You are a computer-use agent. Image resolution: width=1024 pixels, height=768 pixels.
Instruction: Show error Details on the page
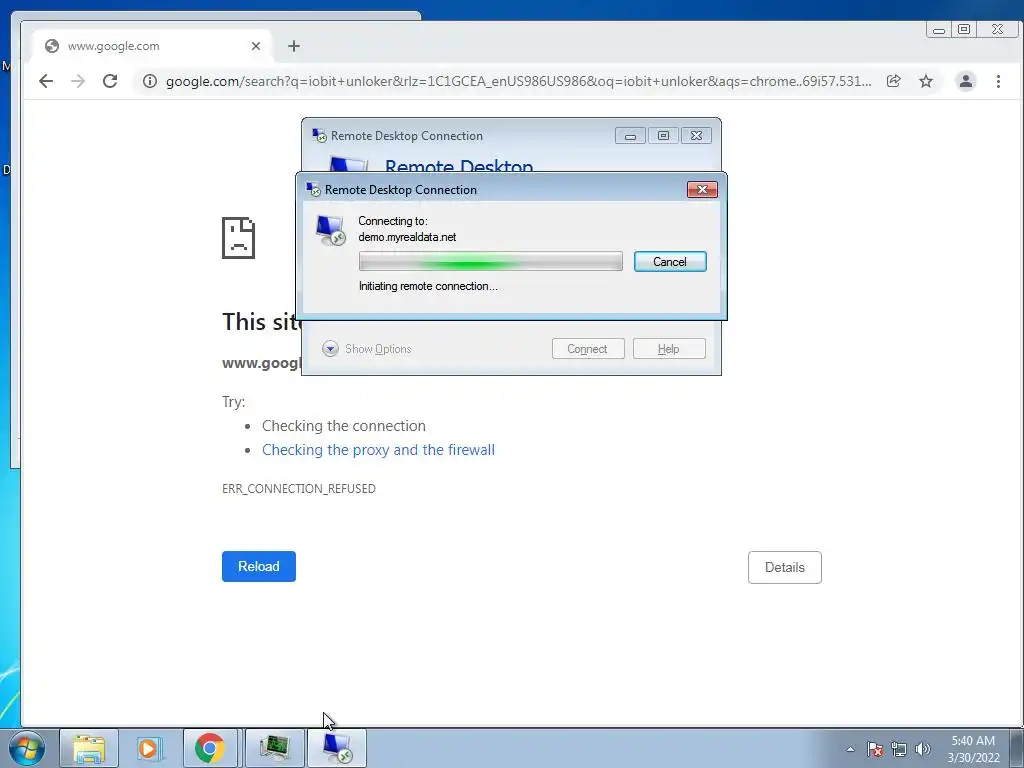pos(784,568)
